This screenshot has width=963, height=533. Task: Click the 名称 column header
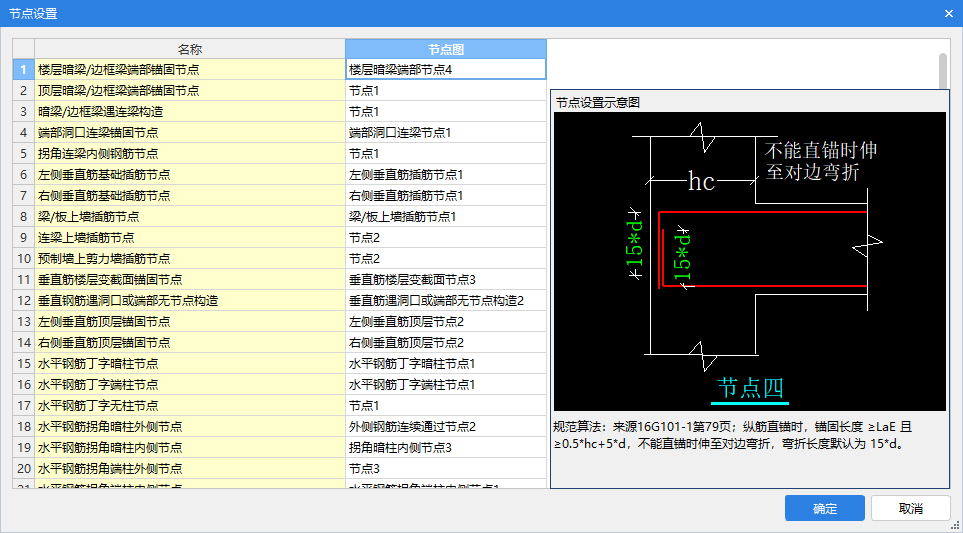click(x=190, y=49)
